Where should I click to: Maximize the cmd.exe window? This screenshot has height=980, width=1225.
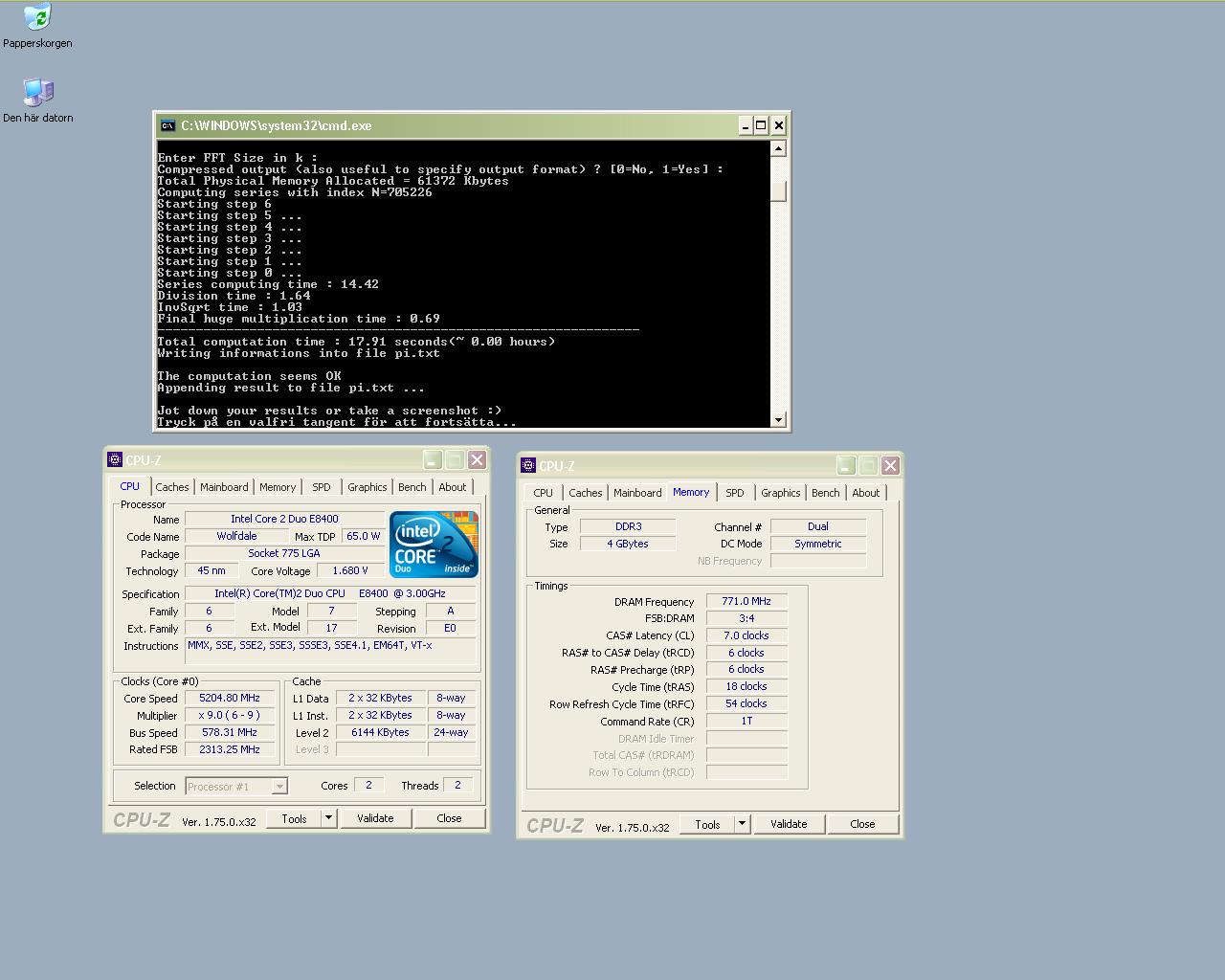[x=761, y=125]
